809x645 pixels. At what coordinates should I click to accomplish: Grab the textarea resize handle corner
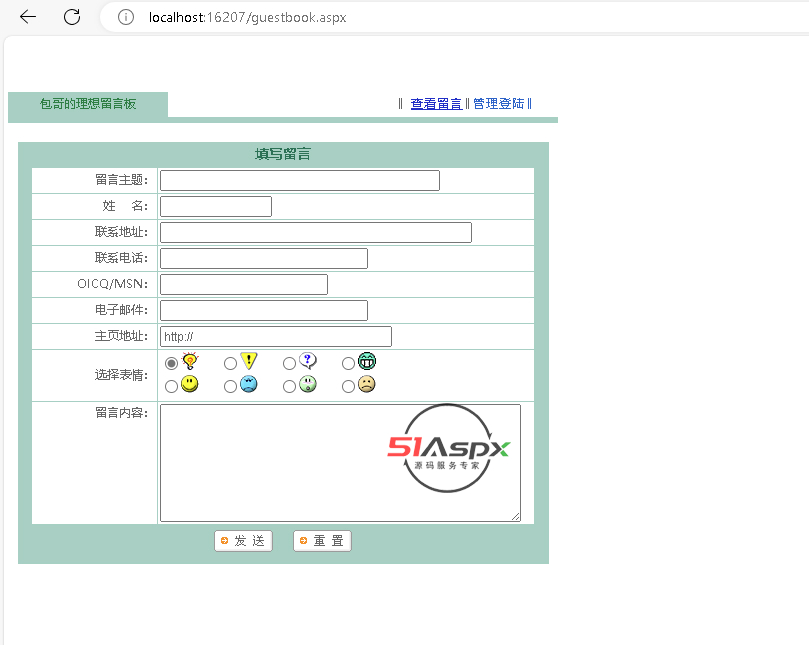[x=515, y=517]
